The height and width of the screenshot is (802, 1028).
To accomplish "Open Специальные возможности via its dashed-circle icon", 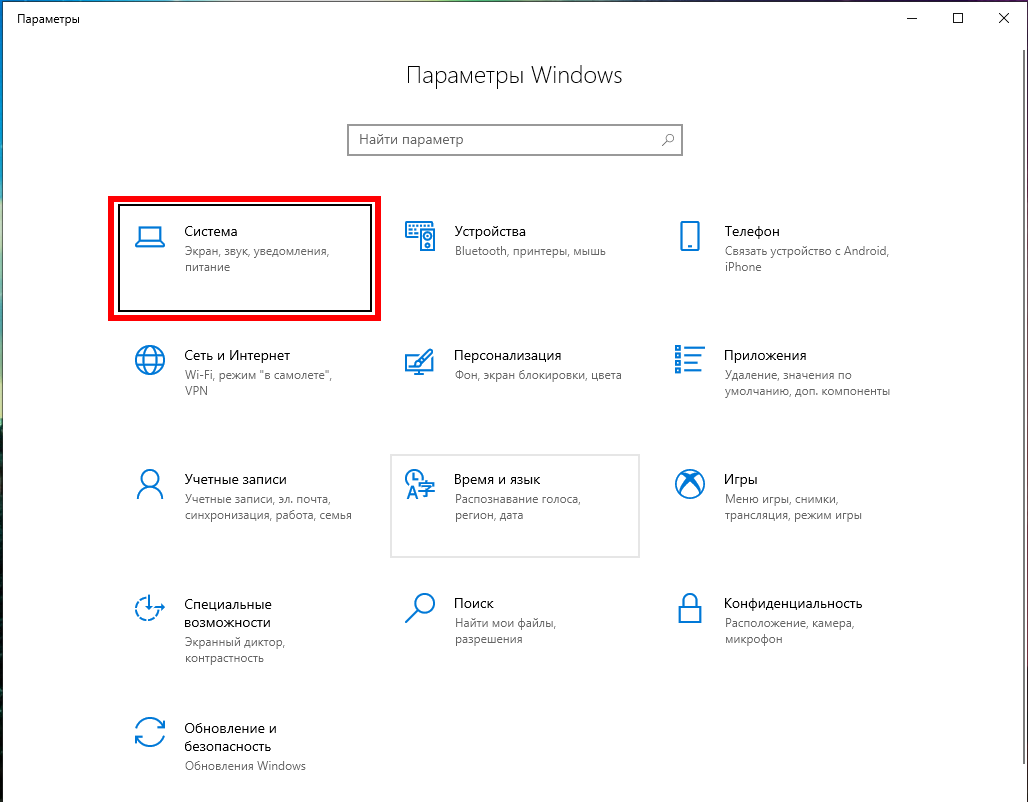I will tap(149, 608).
